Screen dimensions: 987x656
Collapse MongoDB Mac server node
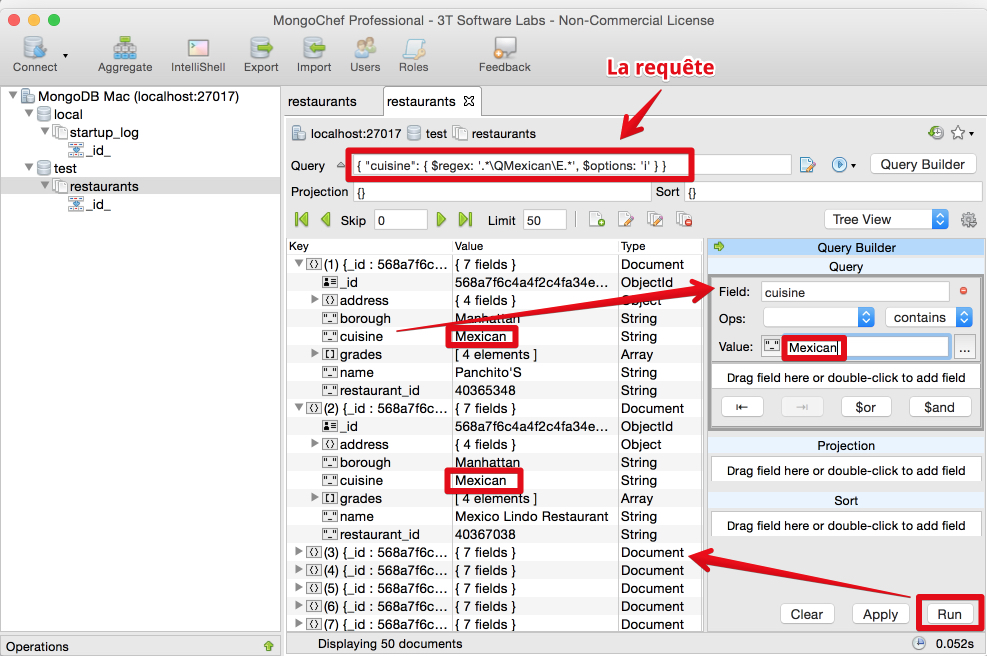coord(13,95)
